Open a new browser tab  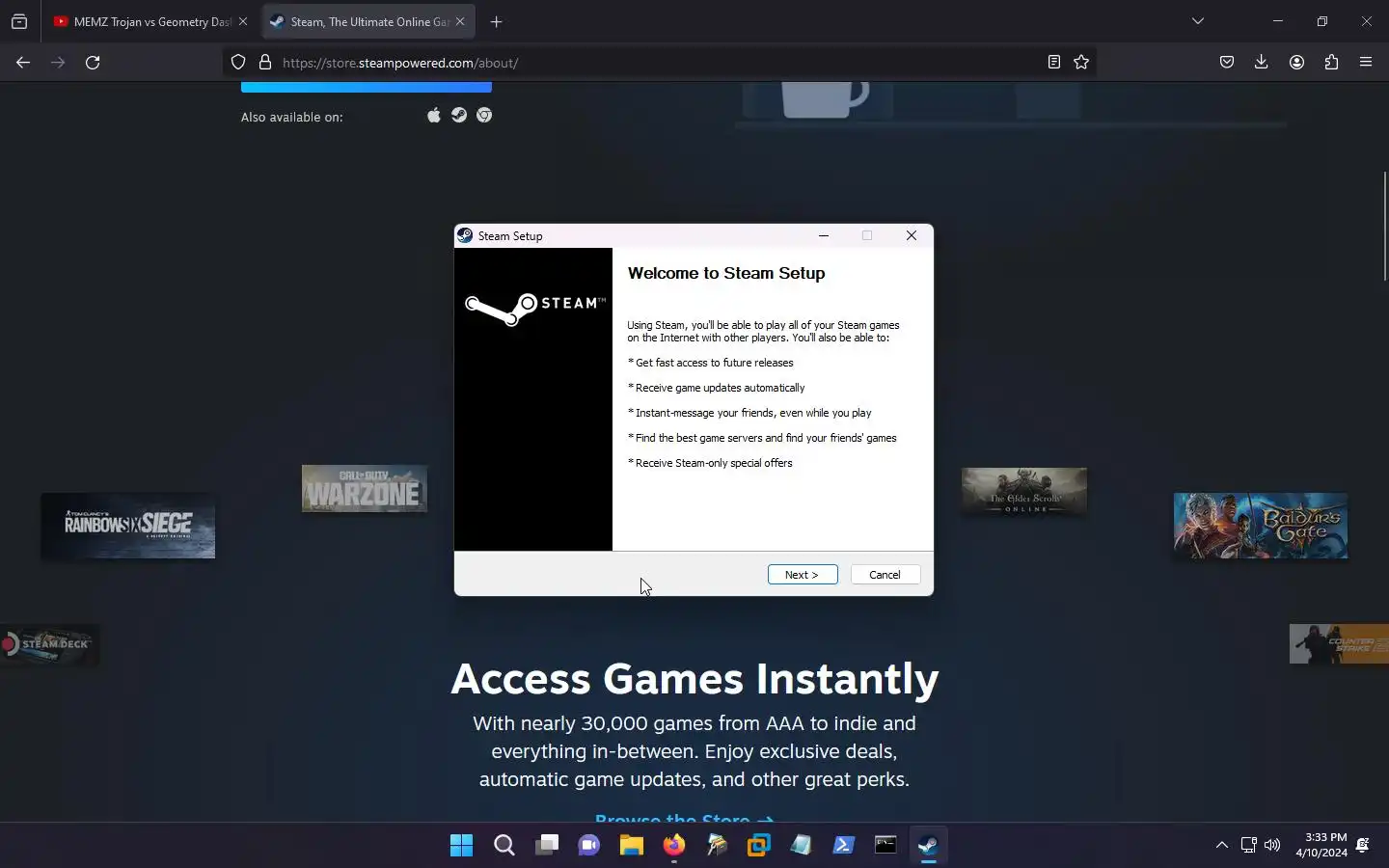(496, 21)
